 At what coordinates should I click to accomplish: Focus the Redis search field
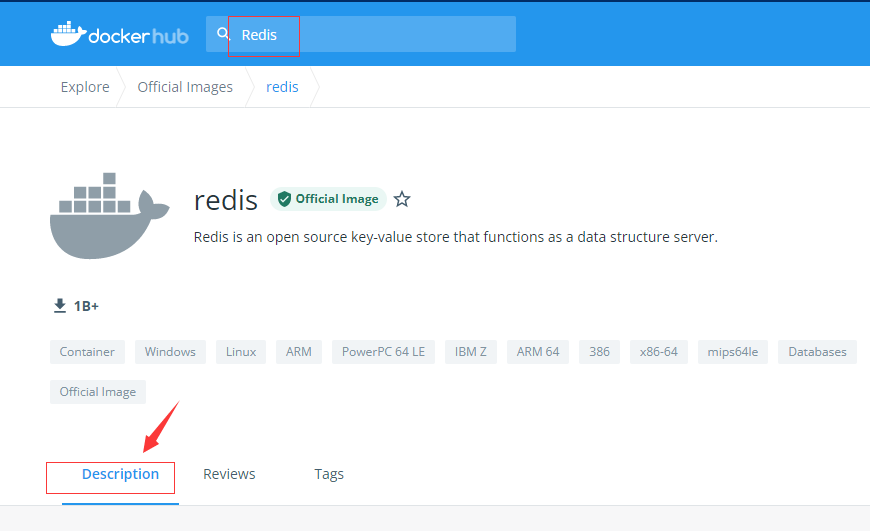(361, 34)
